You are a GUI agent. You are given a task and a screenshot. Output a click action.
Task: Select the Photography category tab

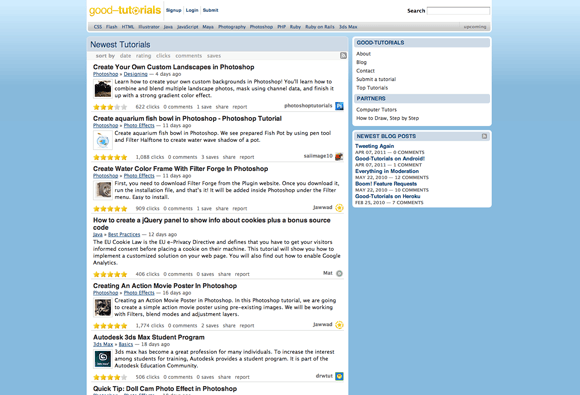[x=232, y=27]
